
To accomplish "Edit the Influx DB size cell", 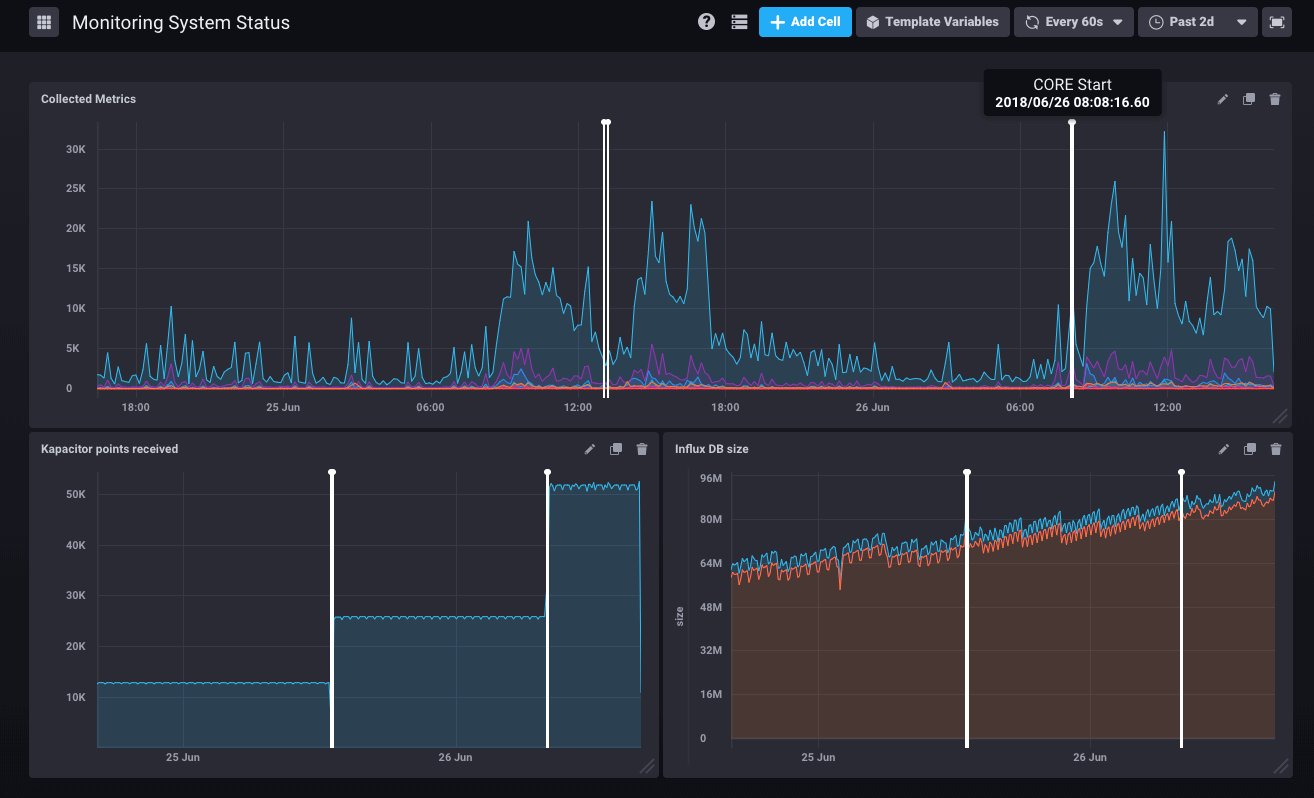I will [x=1223, y=449].
